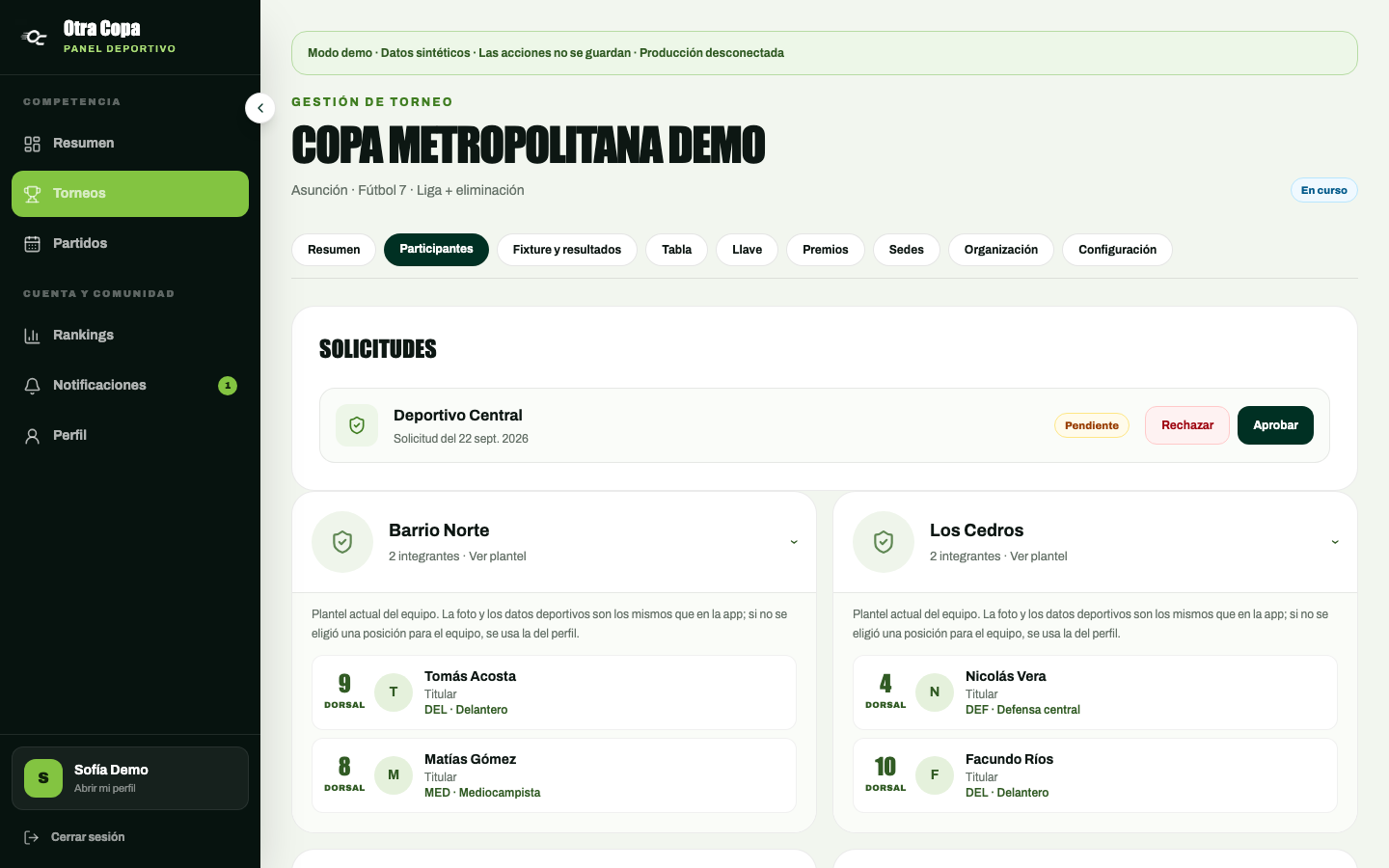1389x868 pixels.
Task: Click the Rankings bar chart icon
Action: click(x=32, y=336)
